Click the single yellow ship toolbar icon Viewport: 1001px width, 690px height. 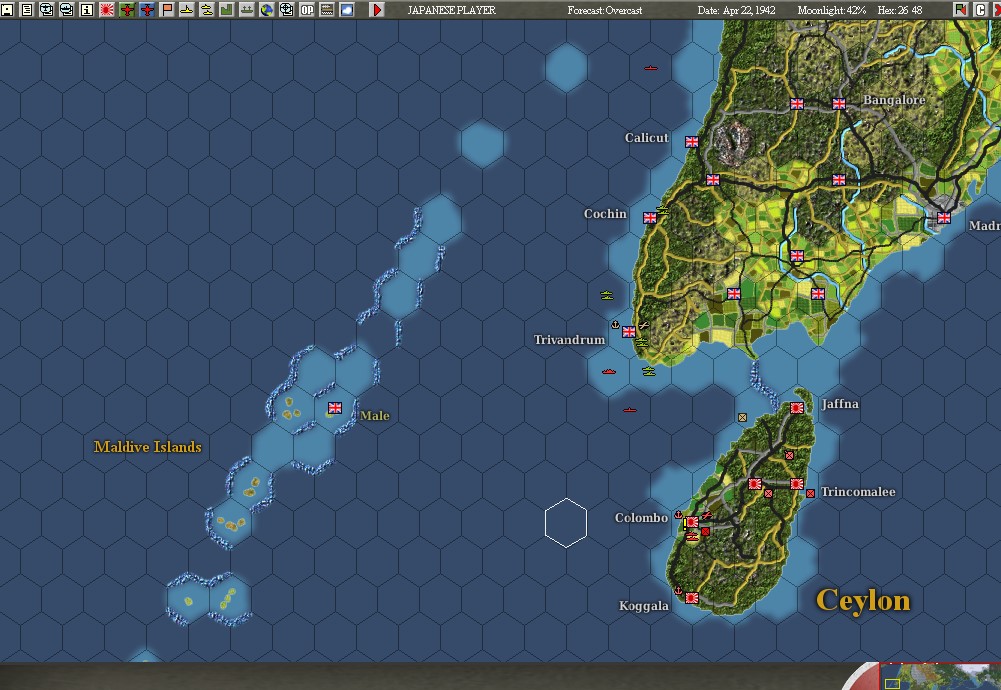[186, 10]
